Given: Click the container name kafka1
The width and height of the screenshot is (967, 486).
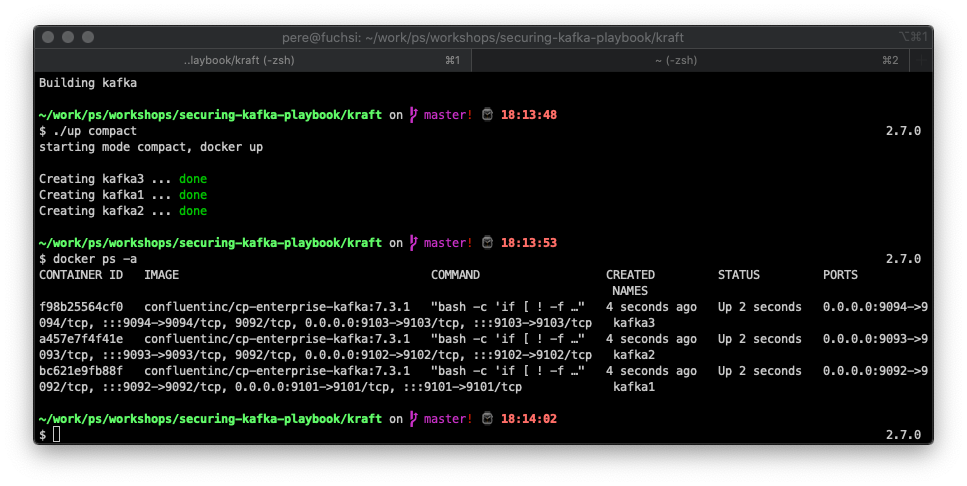Looking at the screenshot, I should (x=634, y=387).
